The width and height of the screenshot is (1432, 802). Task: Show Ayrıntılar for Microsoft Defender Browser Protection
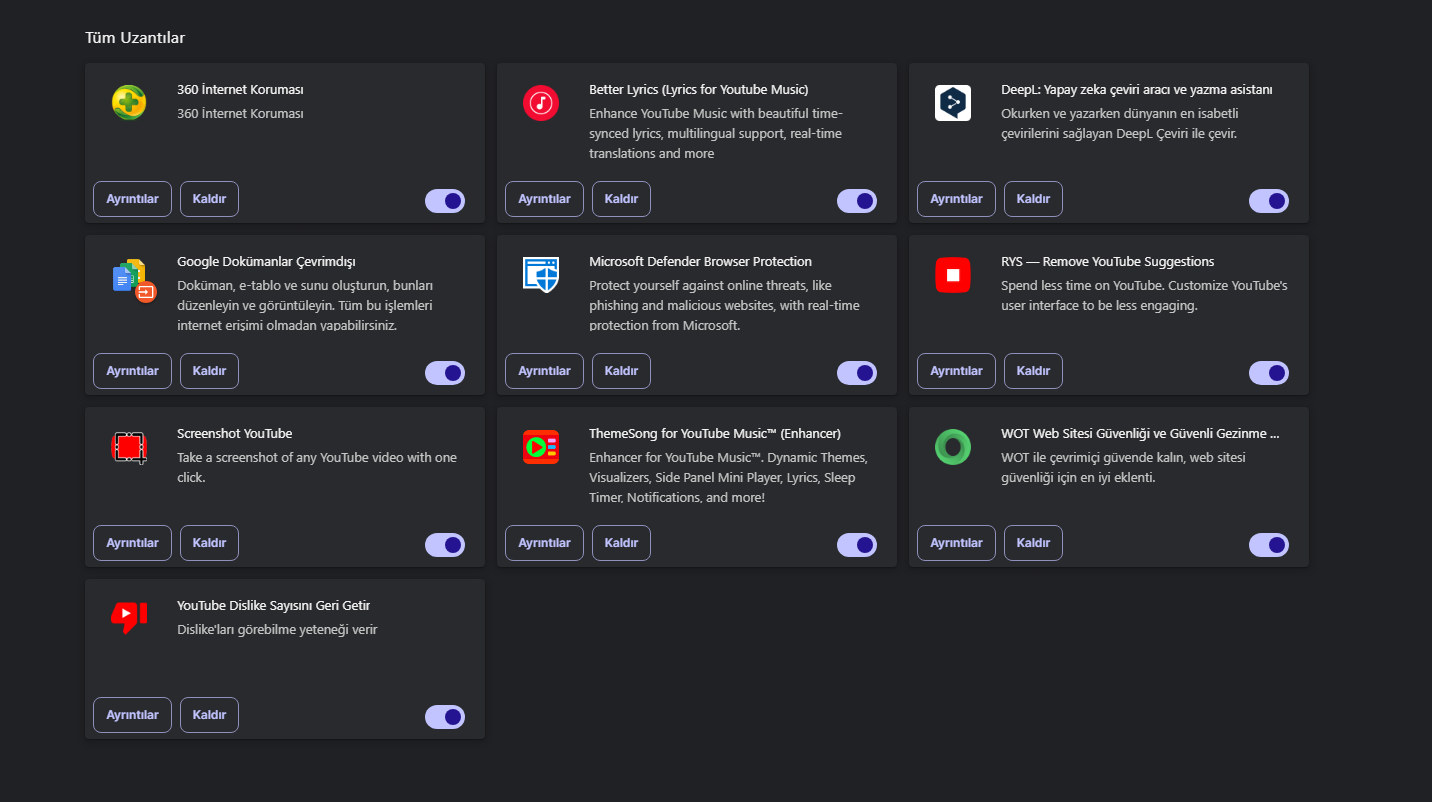click(x=545, y=371)
